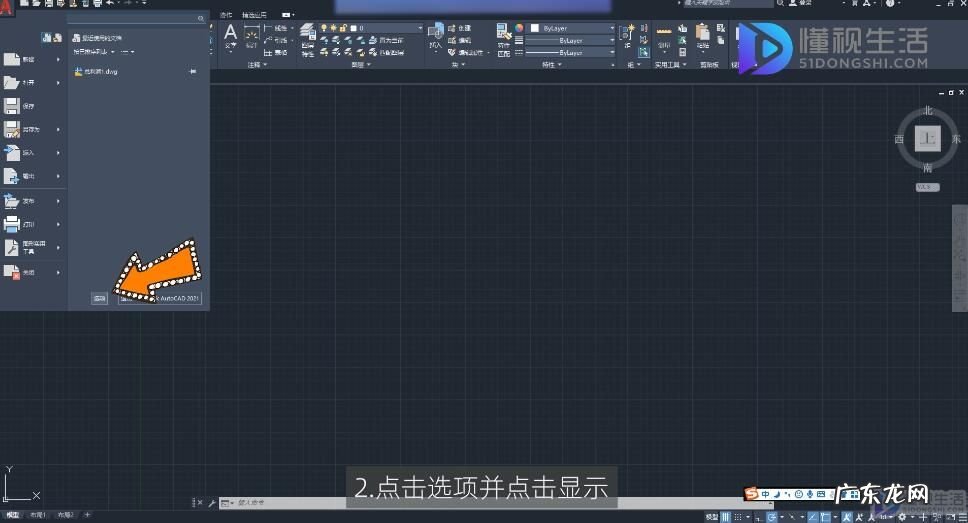Click the application menu search field

coord(133,18)
